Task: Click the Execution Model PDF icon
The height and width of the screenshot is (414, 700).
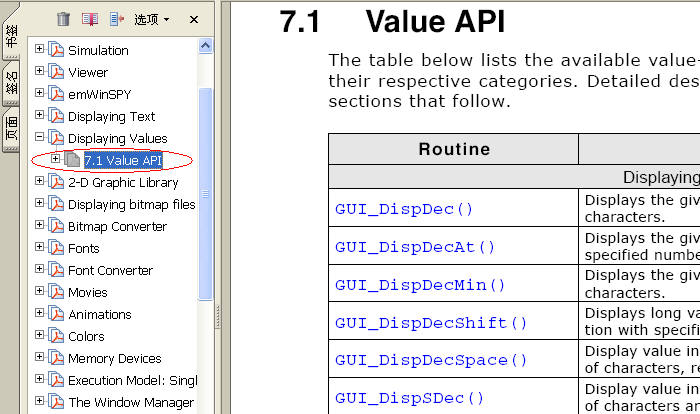Action: [56, 379]
